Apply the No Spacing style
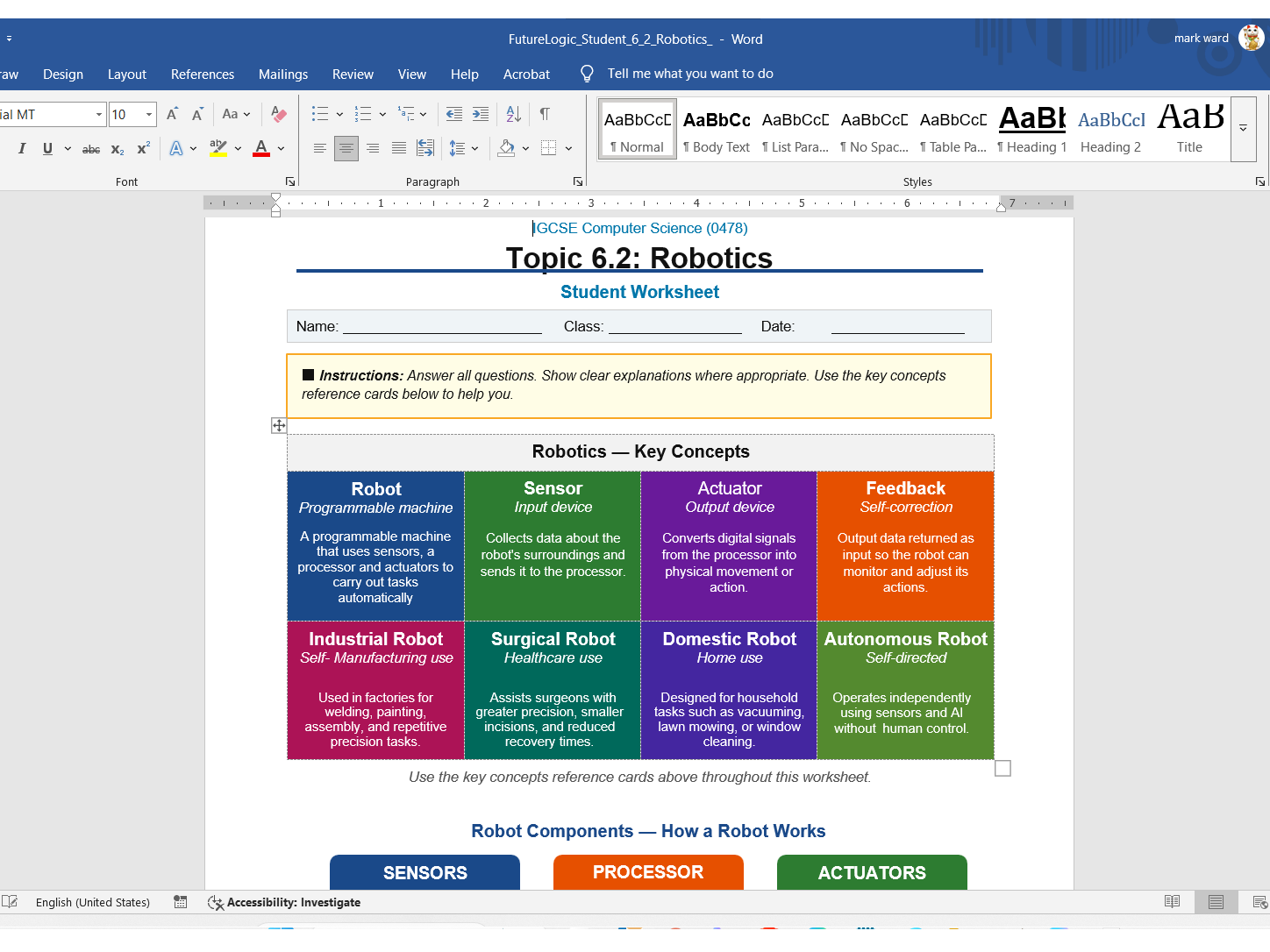This screenshot has height=952, width=1270. coord(874,130)
